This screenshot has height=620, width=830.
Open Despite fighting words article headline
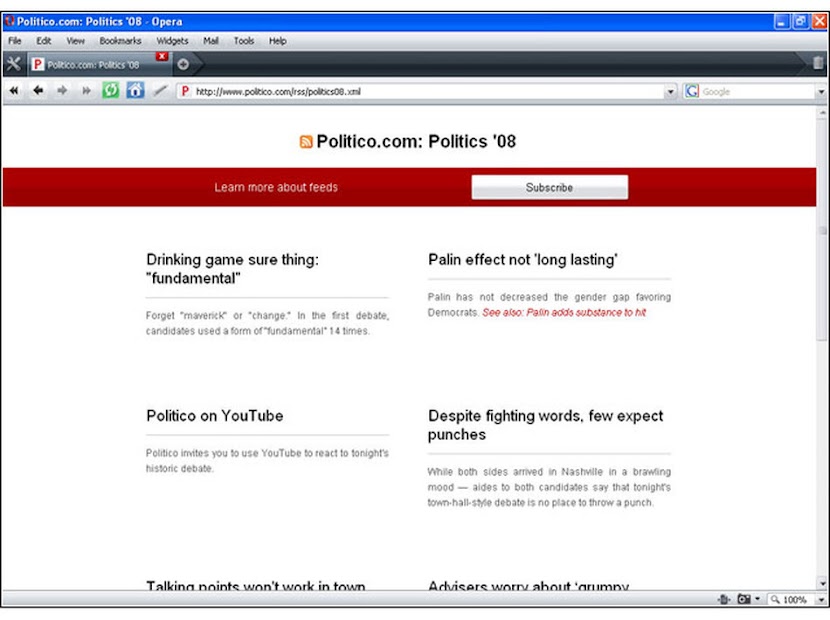coord(545,425)
